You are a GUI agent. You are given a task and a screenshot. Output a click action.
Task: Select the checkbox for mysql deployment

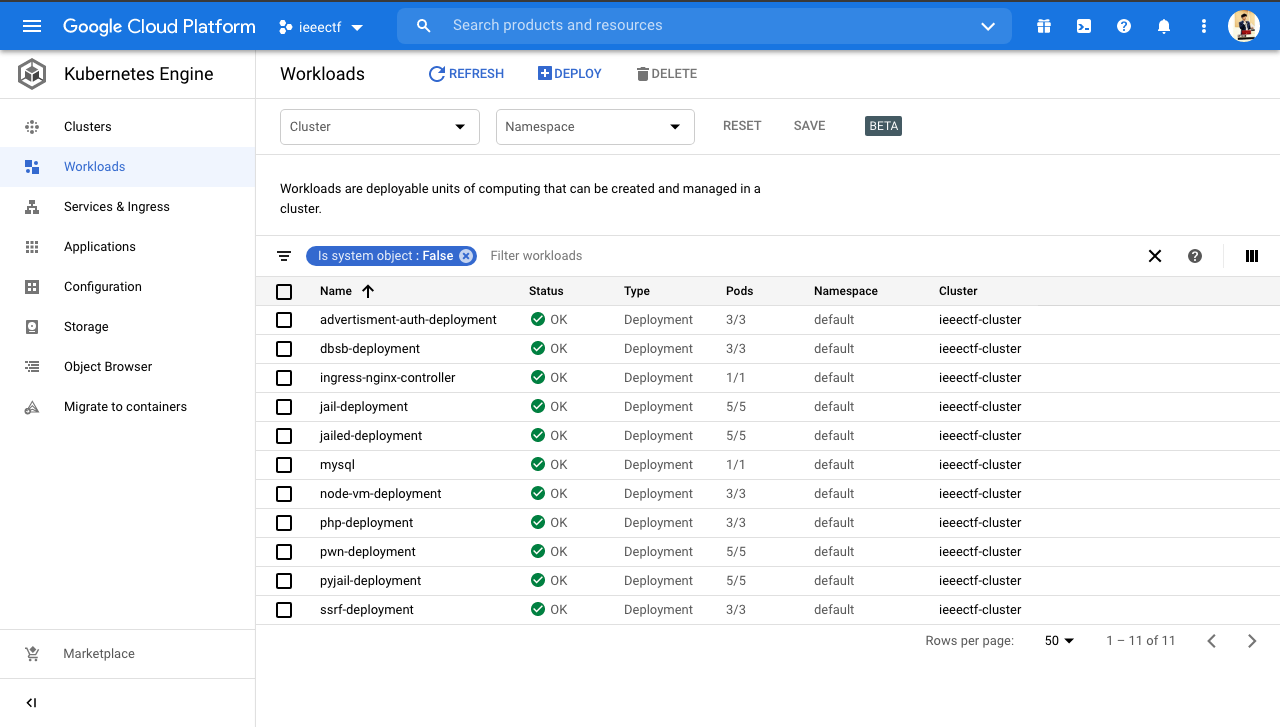(284, 464)
